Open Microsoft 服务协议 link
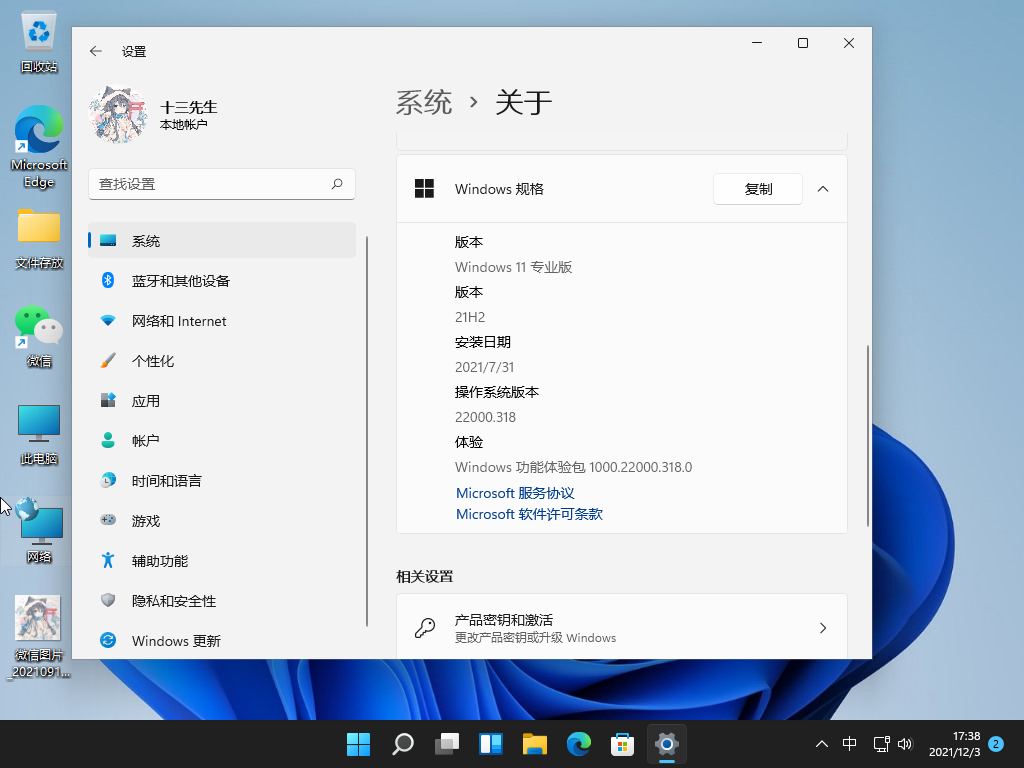1024x768 pixels. [515, 493]
